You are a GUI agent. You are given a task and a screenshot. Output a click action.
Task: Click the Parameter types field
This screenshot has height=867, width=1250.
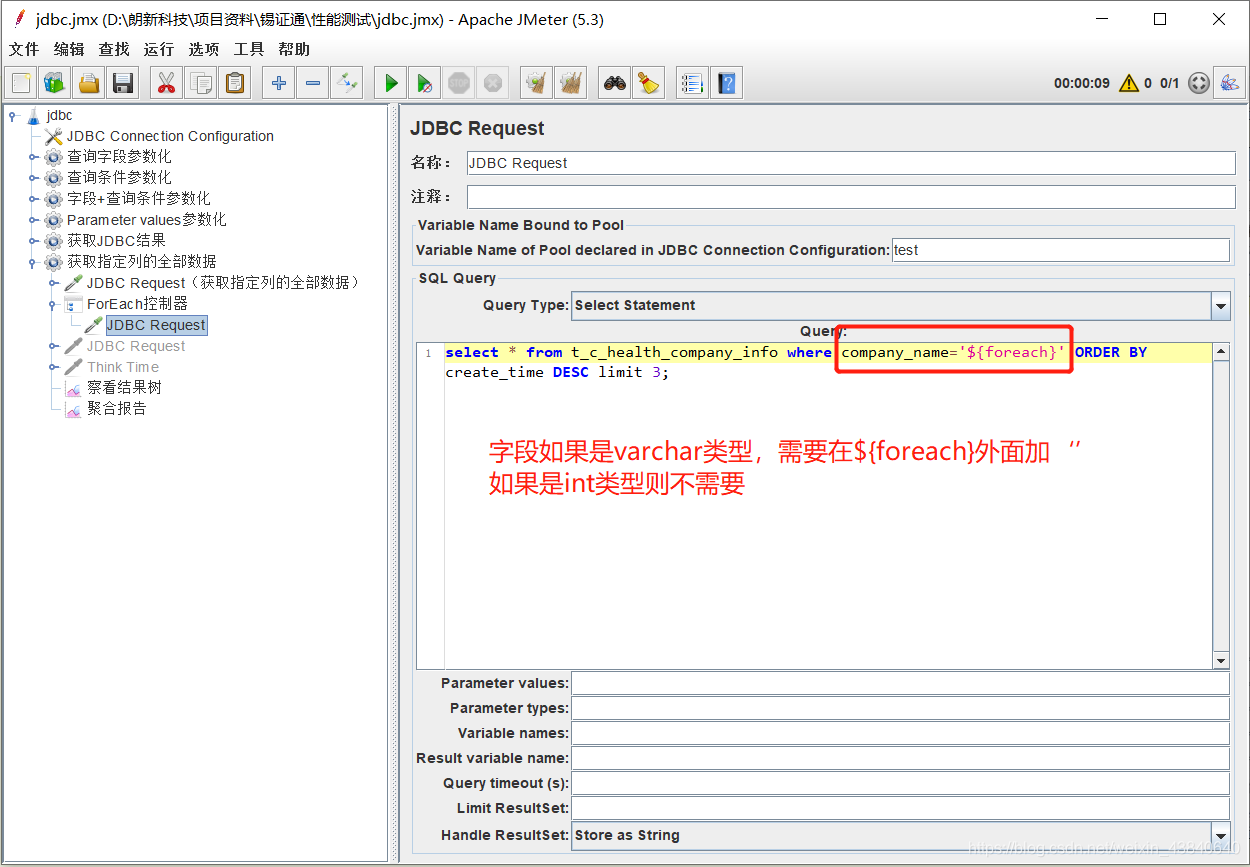pos(900,708)
